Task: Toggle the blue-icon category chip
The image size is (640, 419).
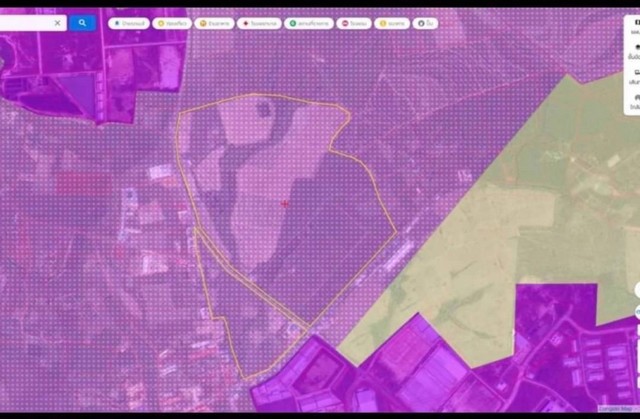Action: pyautogui.click(x=129, y=22)
